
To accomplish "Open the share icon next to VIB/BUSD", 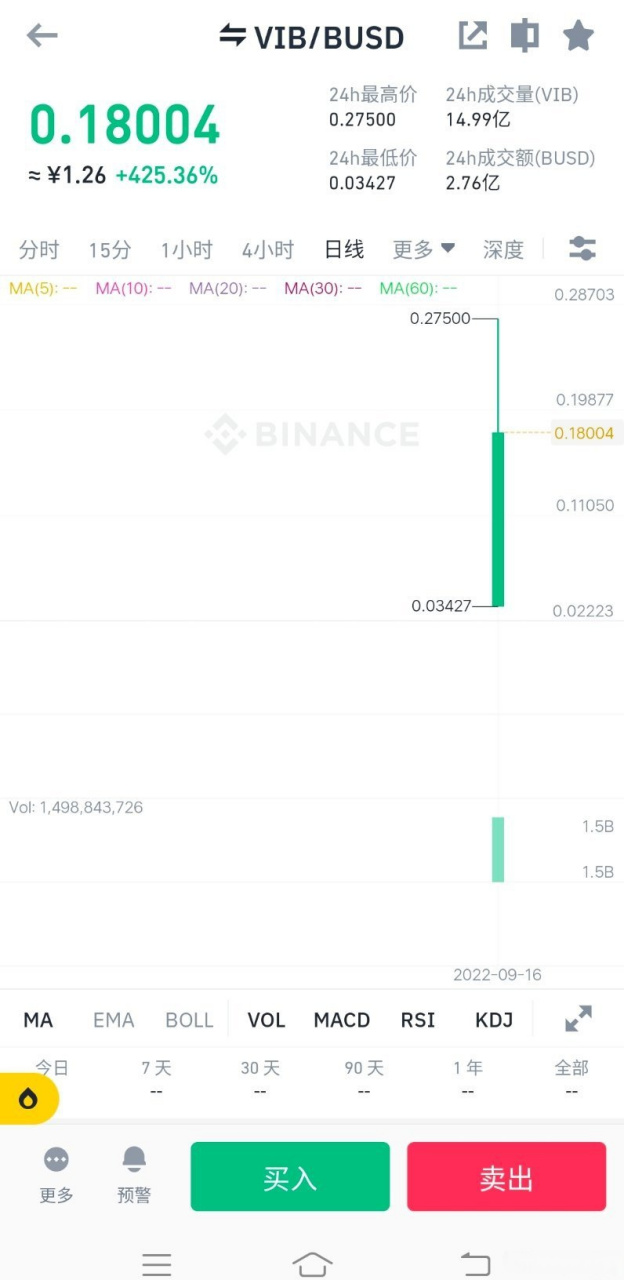I will [473, 36].
